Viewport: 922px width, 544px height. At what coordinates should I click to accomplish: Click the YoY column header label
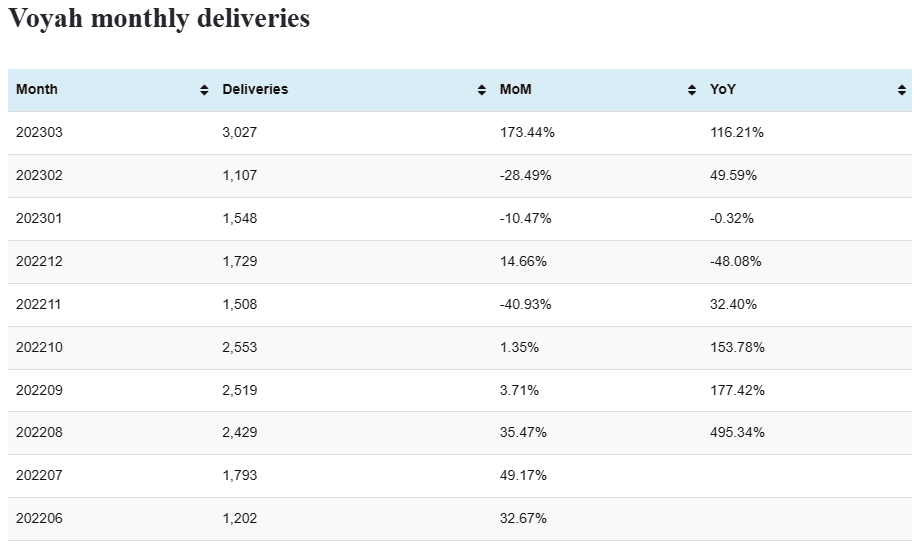pos(723,90)
